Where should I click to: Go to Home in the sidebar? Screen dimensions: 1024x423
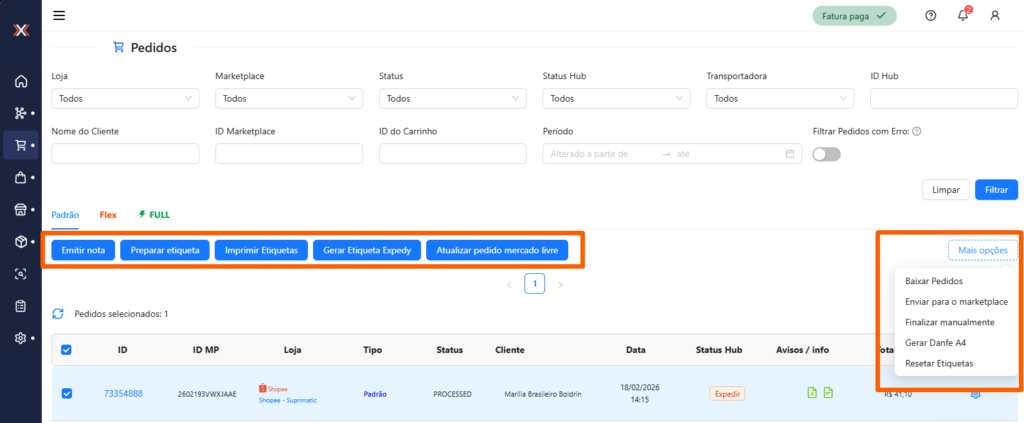[x=20, y=81]
